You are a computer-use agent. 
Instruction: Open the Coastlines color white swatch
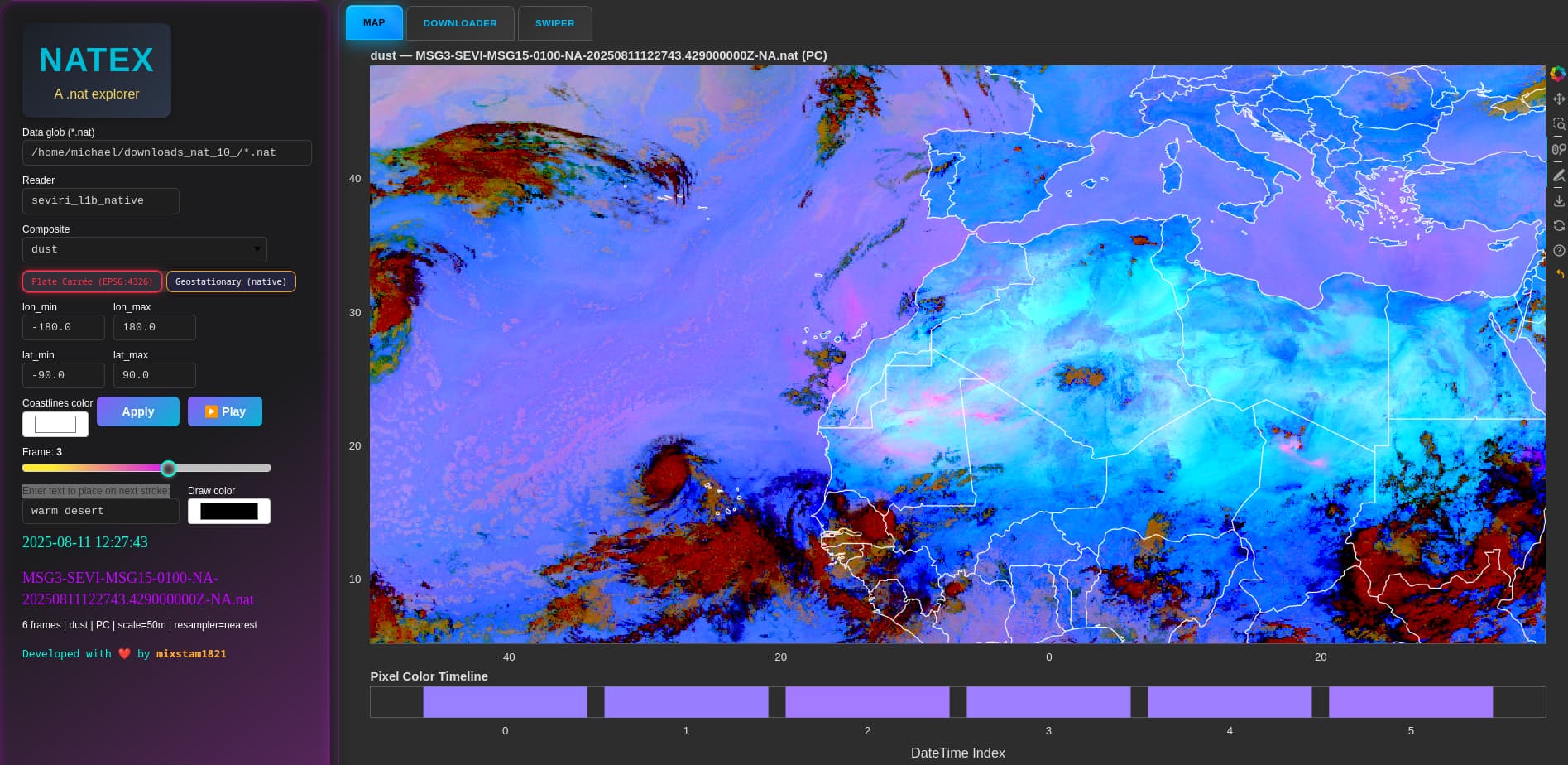coord(55,425)
